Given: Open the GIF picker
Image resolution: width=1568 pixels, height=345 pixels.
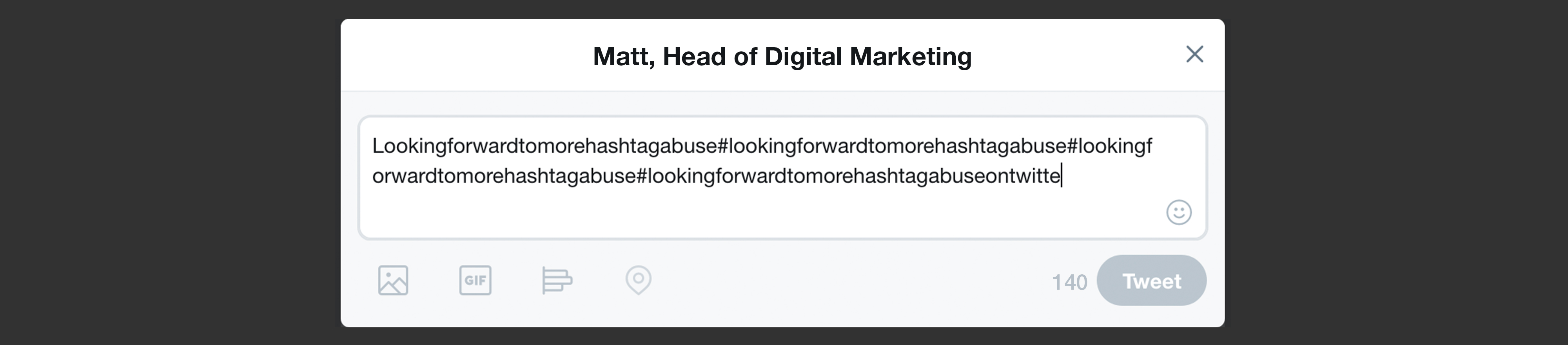Looking at the screenshot, I should click(475, 280).
